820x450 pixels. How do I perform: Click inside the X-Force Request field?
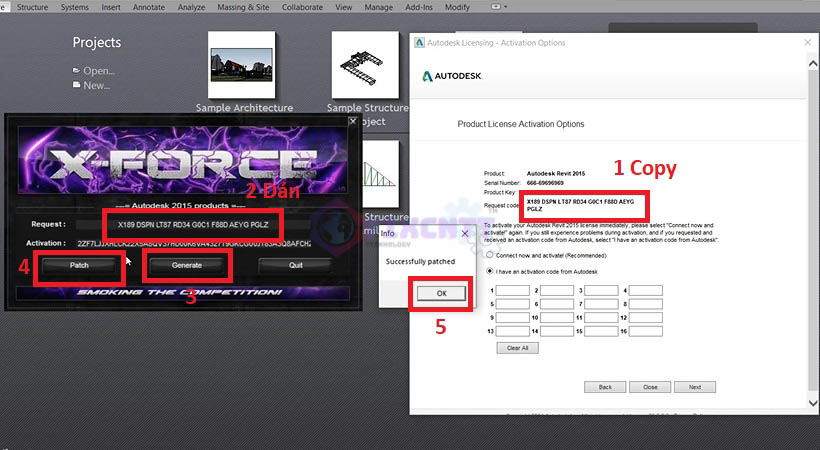(193, 225)
